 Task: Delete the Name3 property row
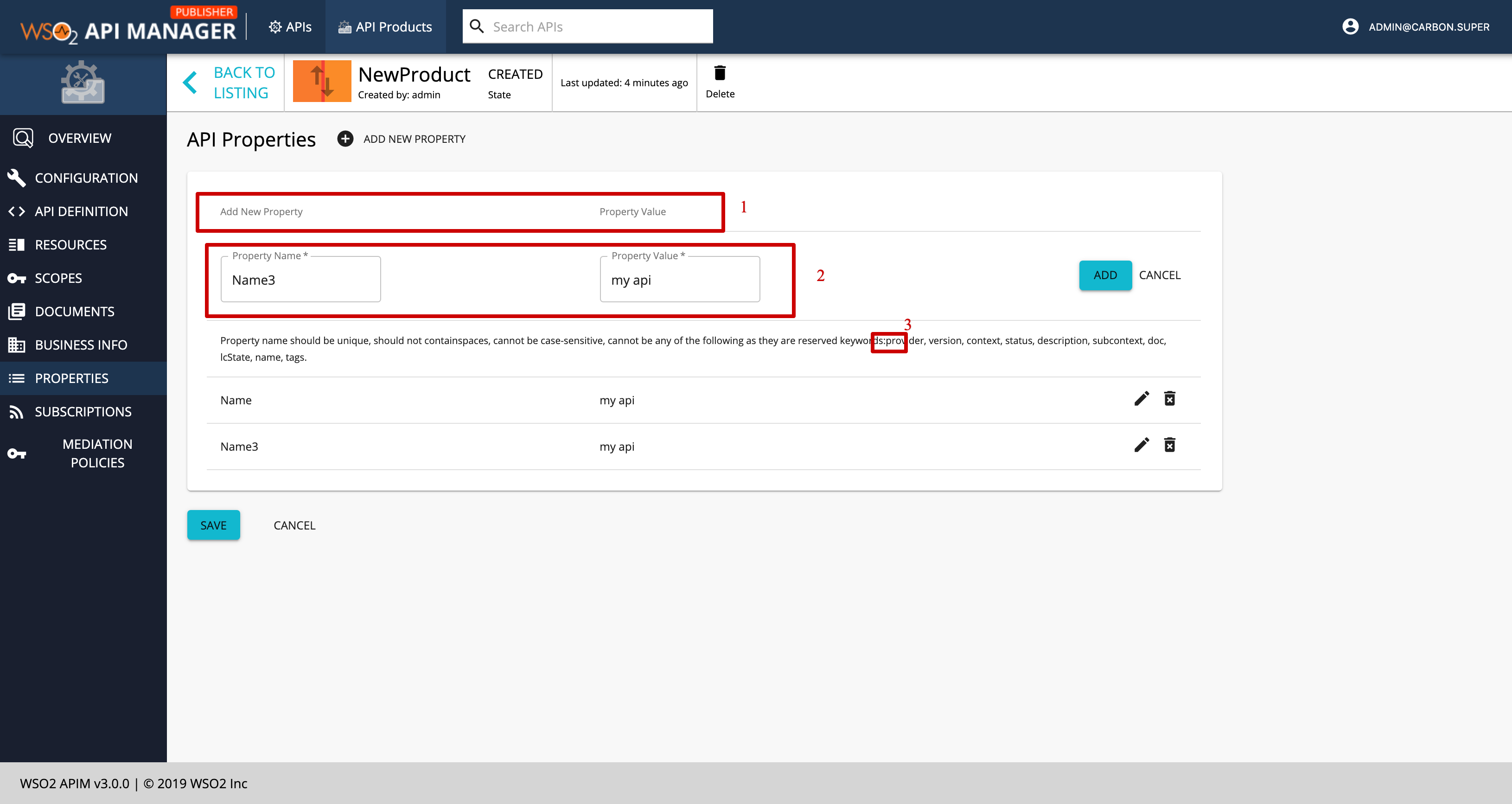[x=1170, y=445]
